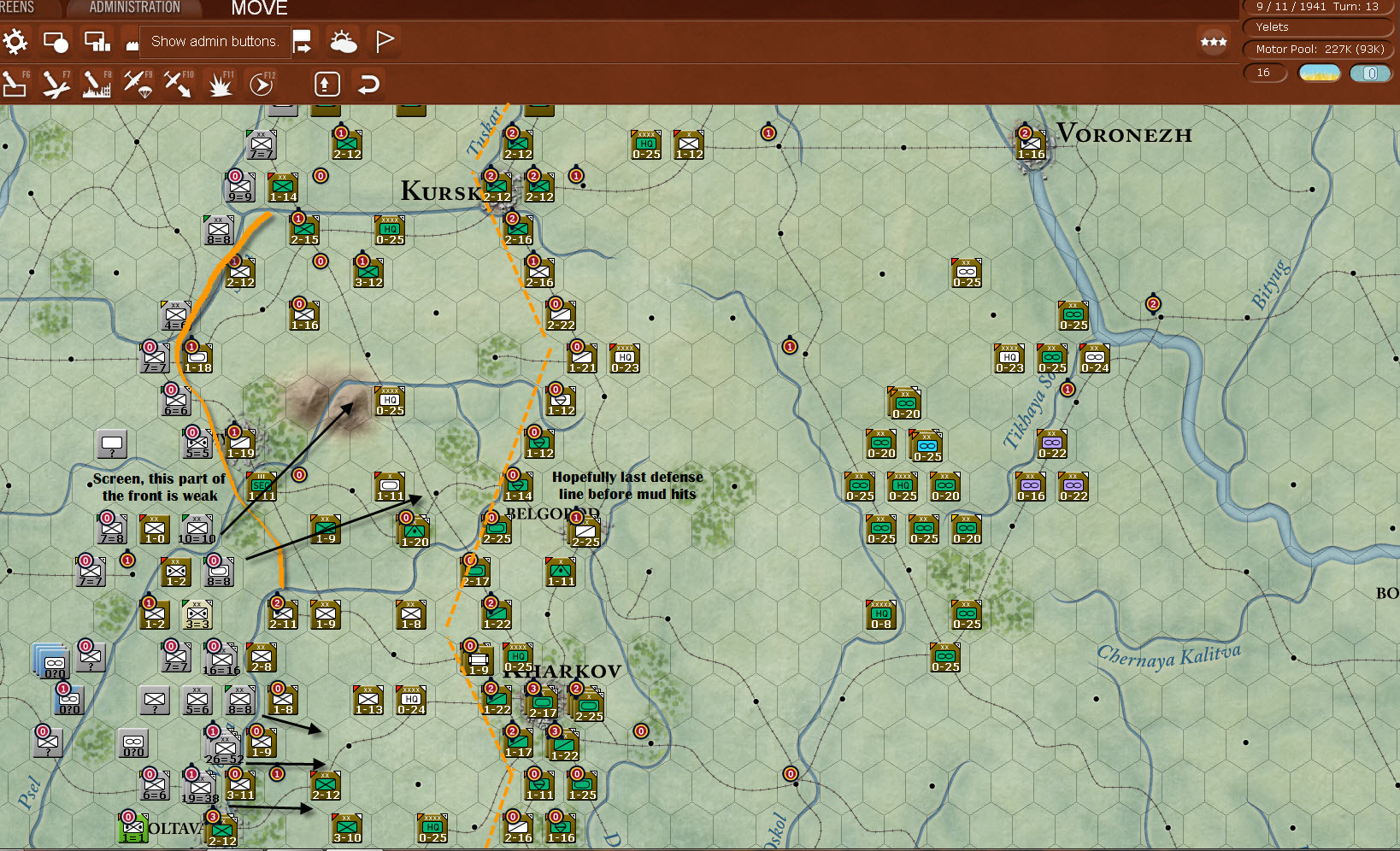Select the 1-0 unit counter
Screen dimensions: 1400x851
(x=155, y=530)
